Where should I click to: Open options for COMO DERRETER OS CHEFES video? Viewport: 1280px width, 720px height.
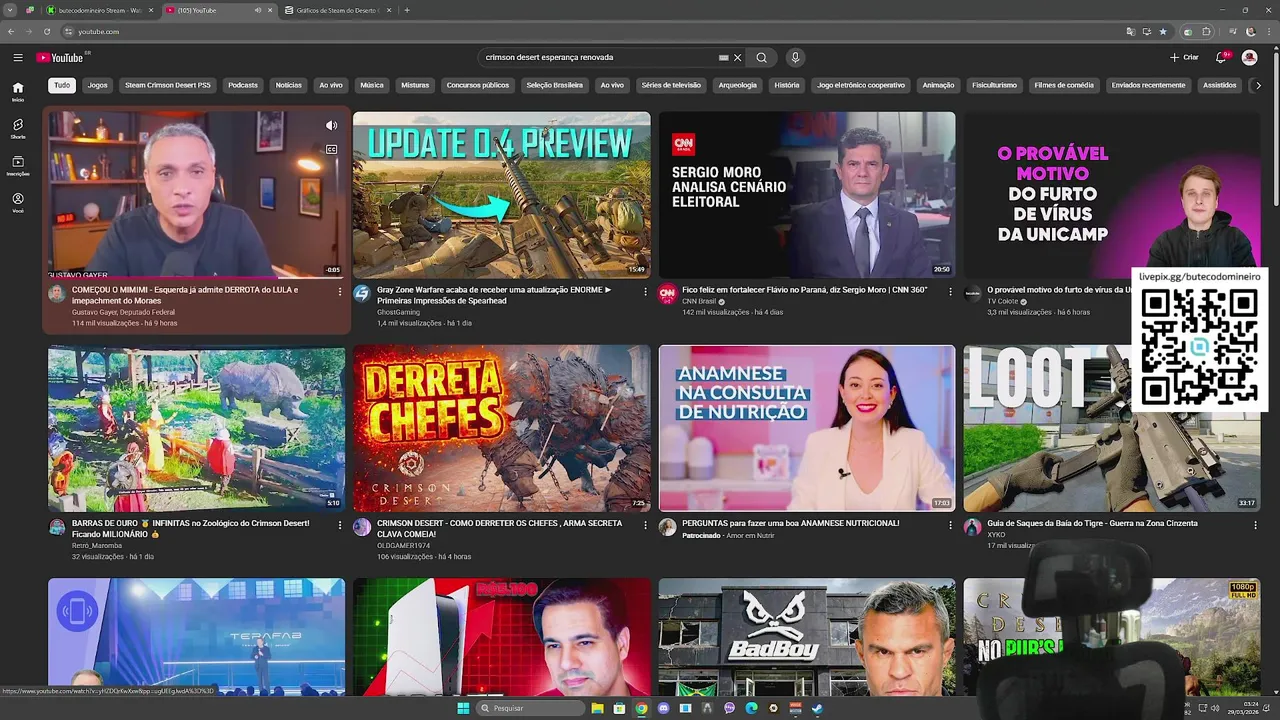pos(645,525)
